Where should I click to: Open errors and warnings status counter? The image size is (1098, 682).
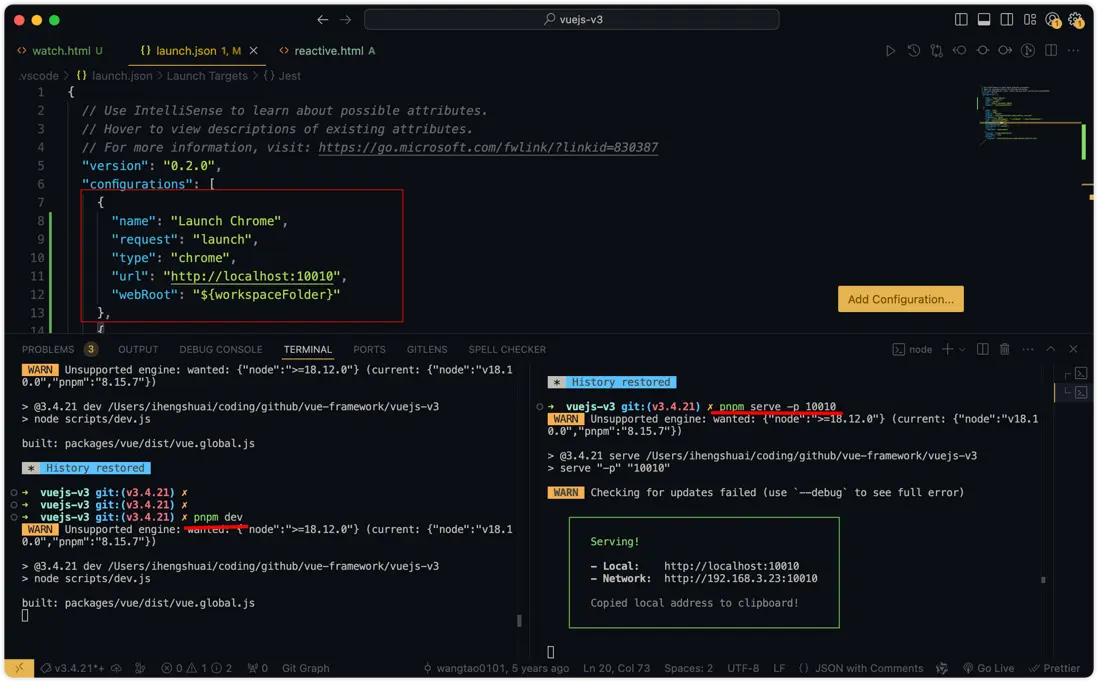pyautogui.click(x=197, y=669)
